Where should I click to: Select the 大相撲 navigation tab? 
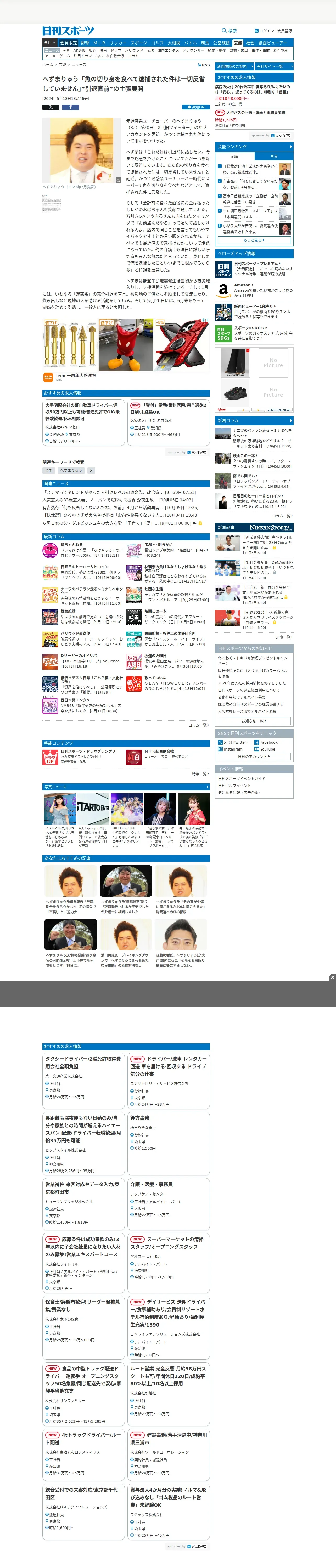tap(174, 43)
